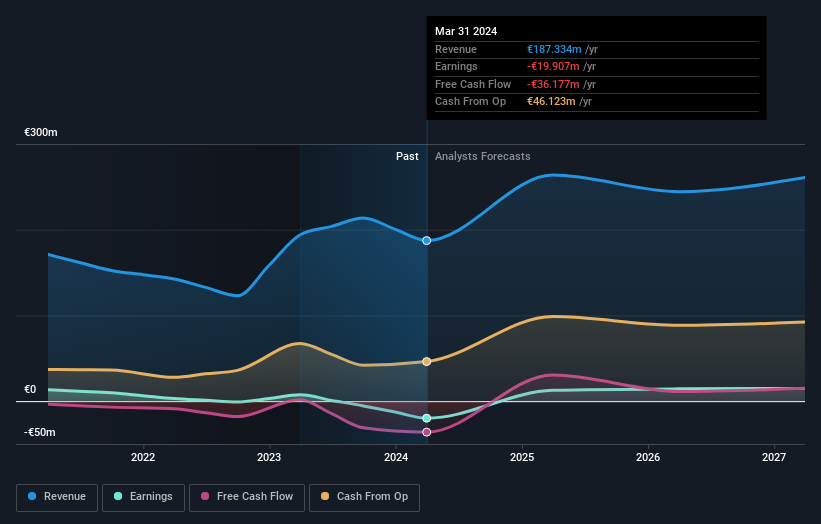Select the 2022 x-axis label

pyautogui.click(x=143, y=458)
